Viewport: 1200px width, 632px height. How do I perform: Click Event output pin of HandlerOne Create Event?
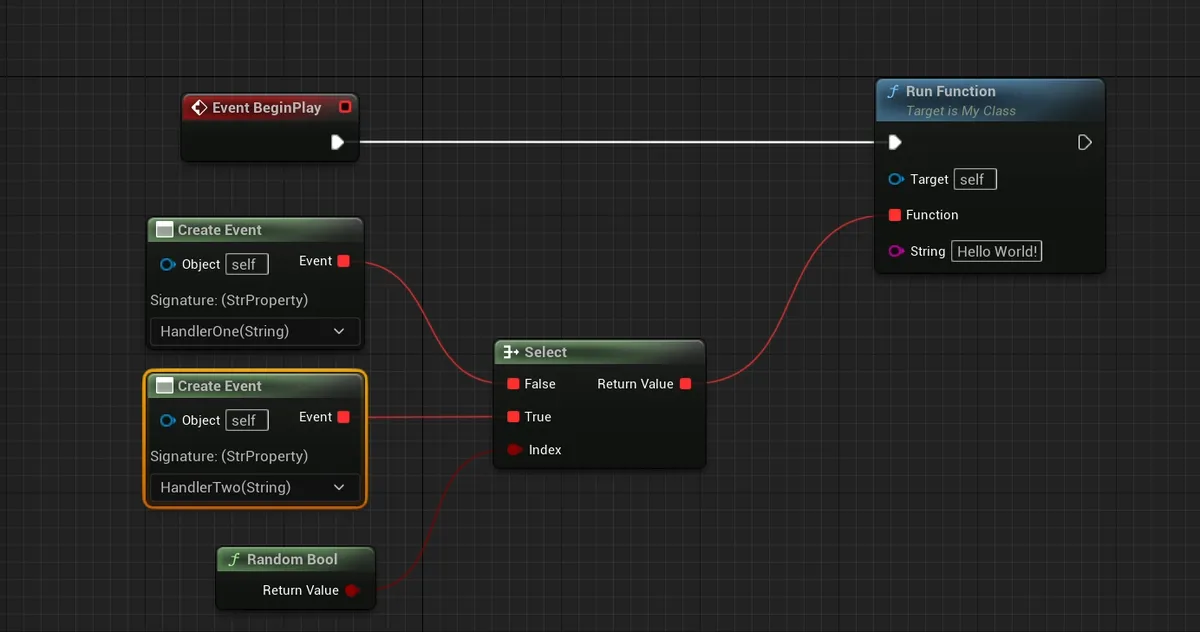344,261
